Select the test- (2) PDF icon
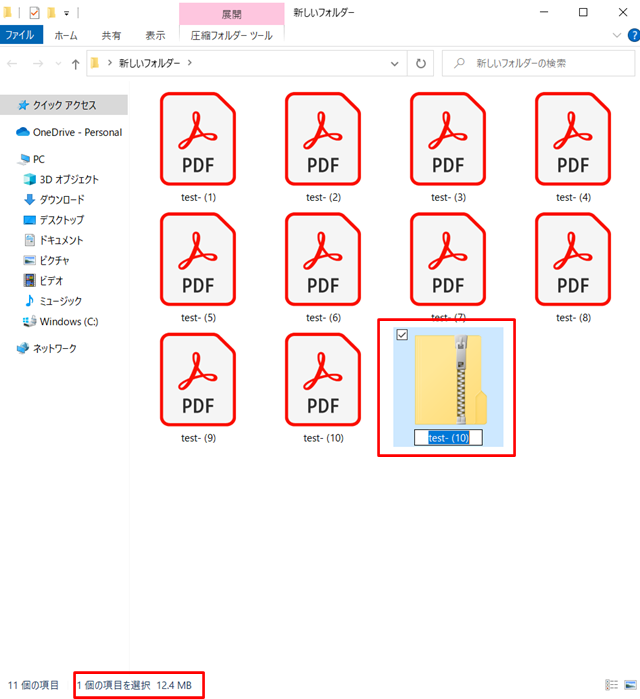Image resolution: width=640 pixels, height=699 pixels. pyautogui.click(x=323, y=139)
